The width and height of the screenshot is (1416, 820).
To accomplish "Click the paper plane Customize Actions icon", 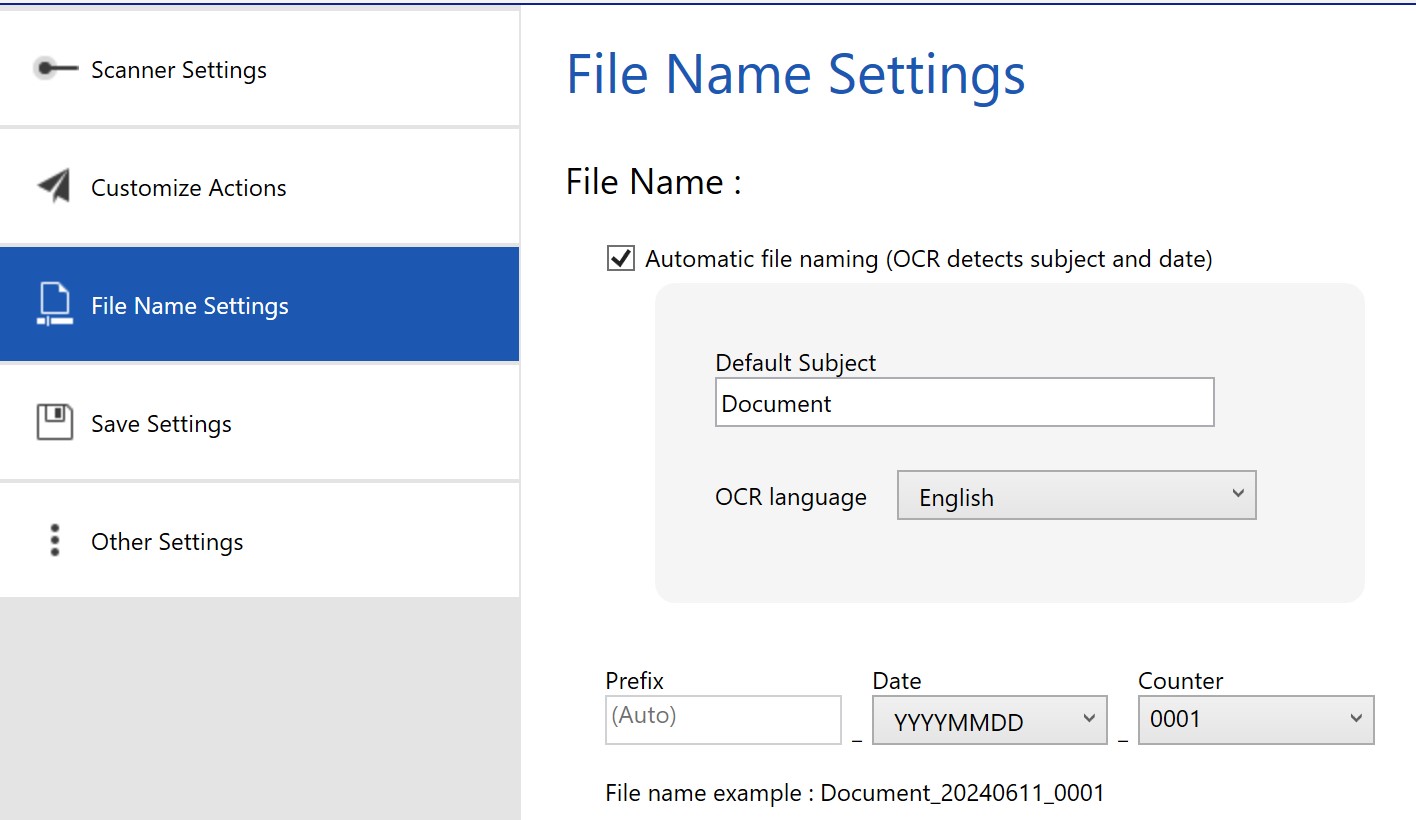I will tap(55, 187).
